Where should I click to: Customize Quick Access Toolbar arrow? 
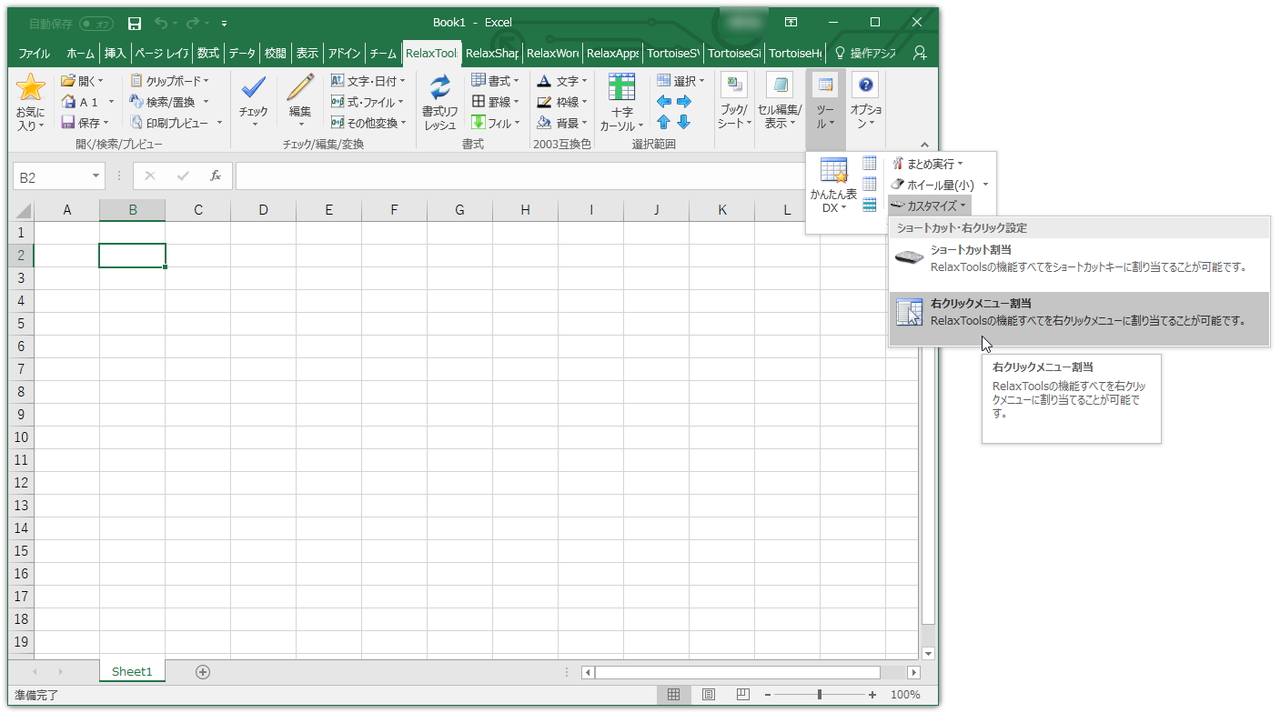(224, 23)
